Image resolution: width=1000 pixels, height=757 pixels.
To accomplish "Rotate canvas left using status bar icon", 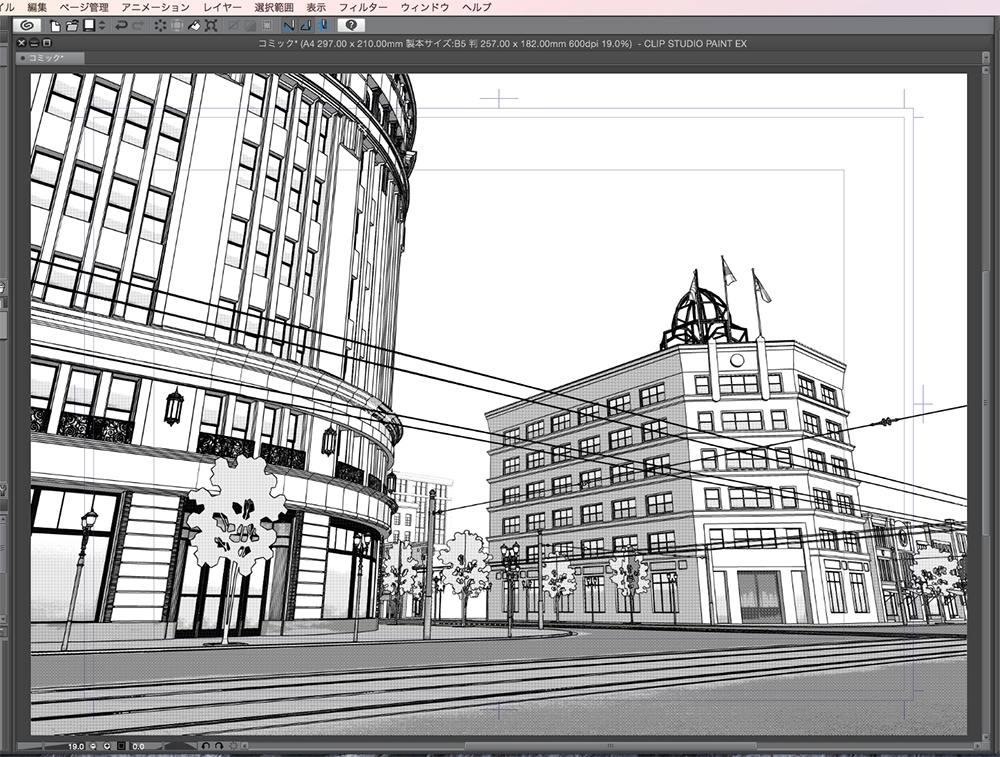I will tap(205, 746).
